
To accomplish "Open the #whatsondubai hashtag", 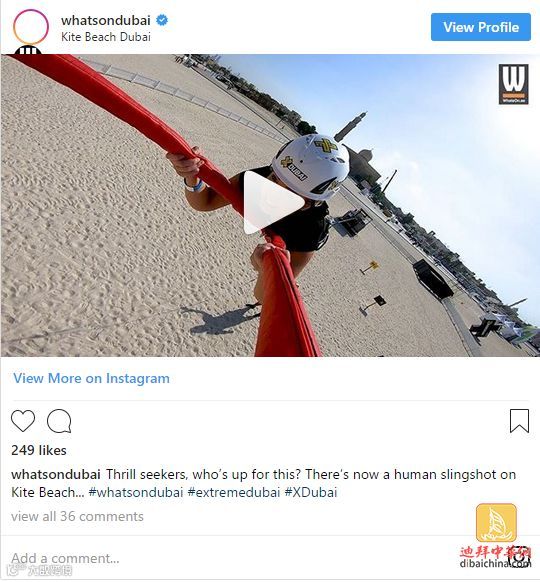I will click(x=136, y=493).
